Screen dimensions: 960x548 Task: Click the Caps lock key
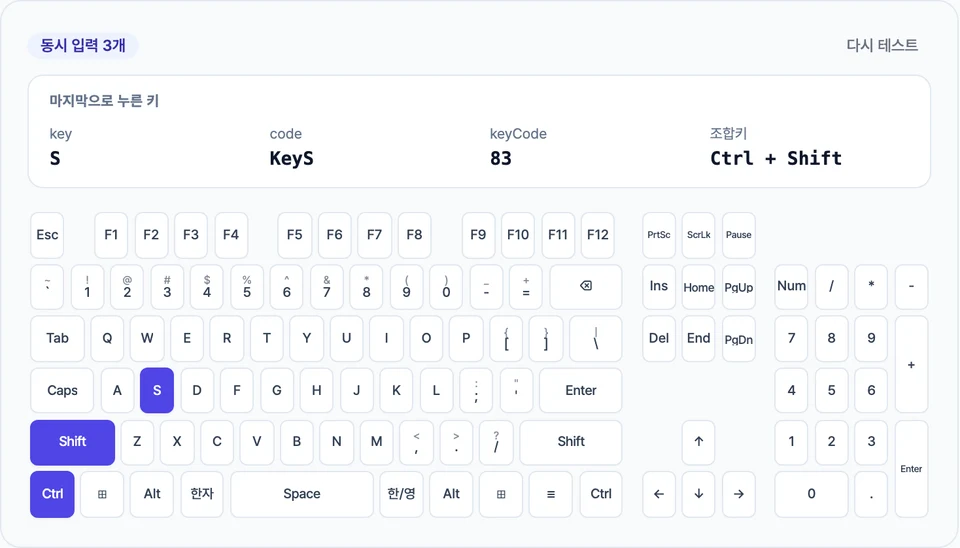62,391
